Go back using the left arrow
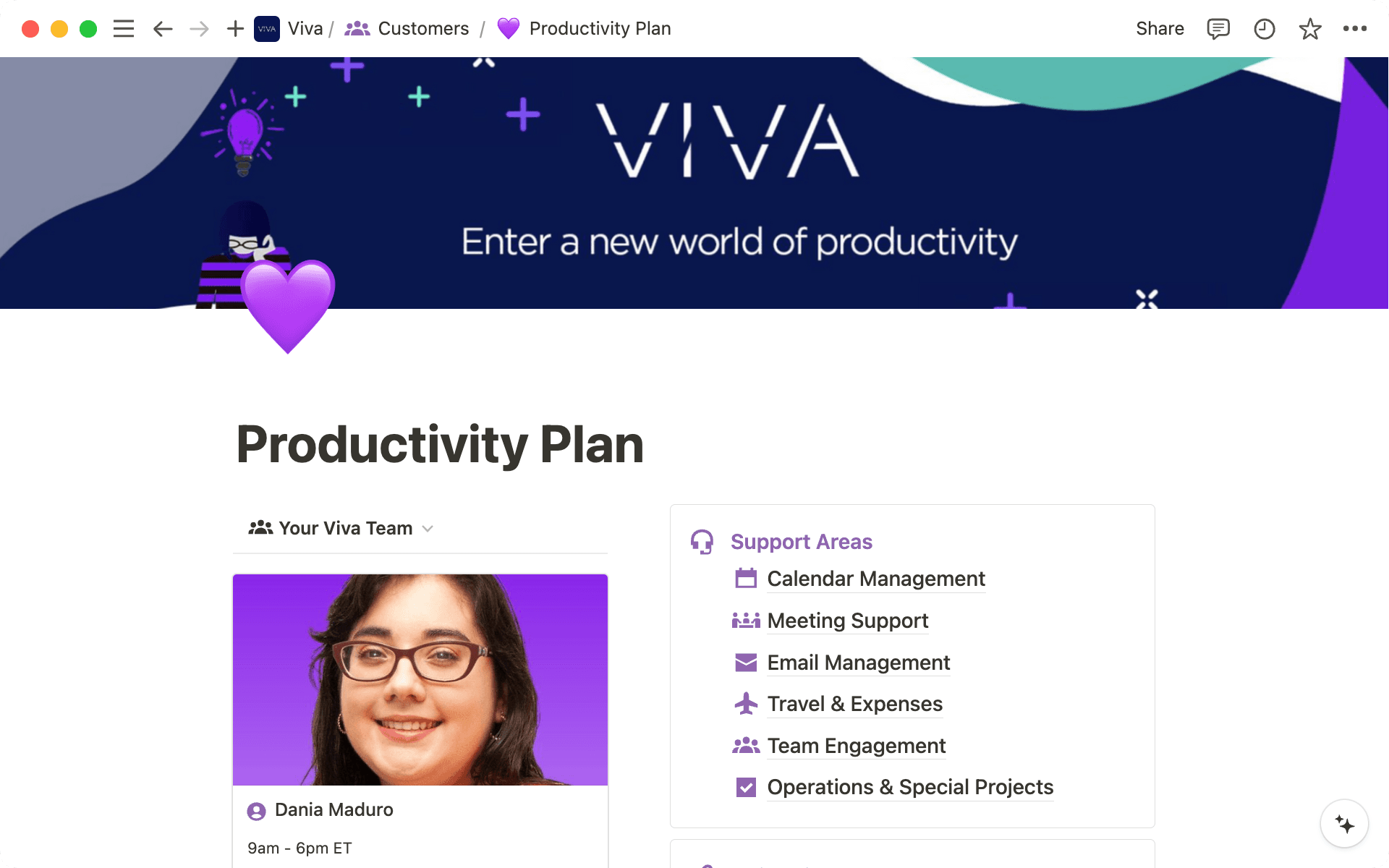This screenshot has height=868, width=1389. click(163, 29)
